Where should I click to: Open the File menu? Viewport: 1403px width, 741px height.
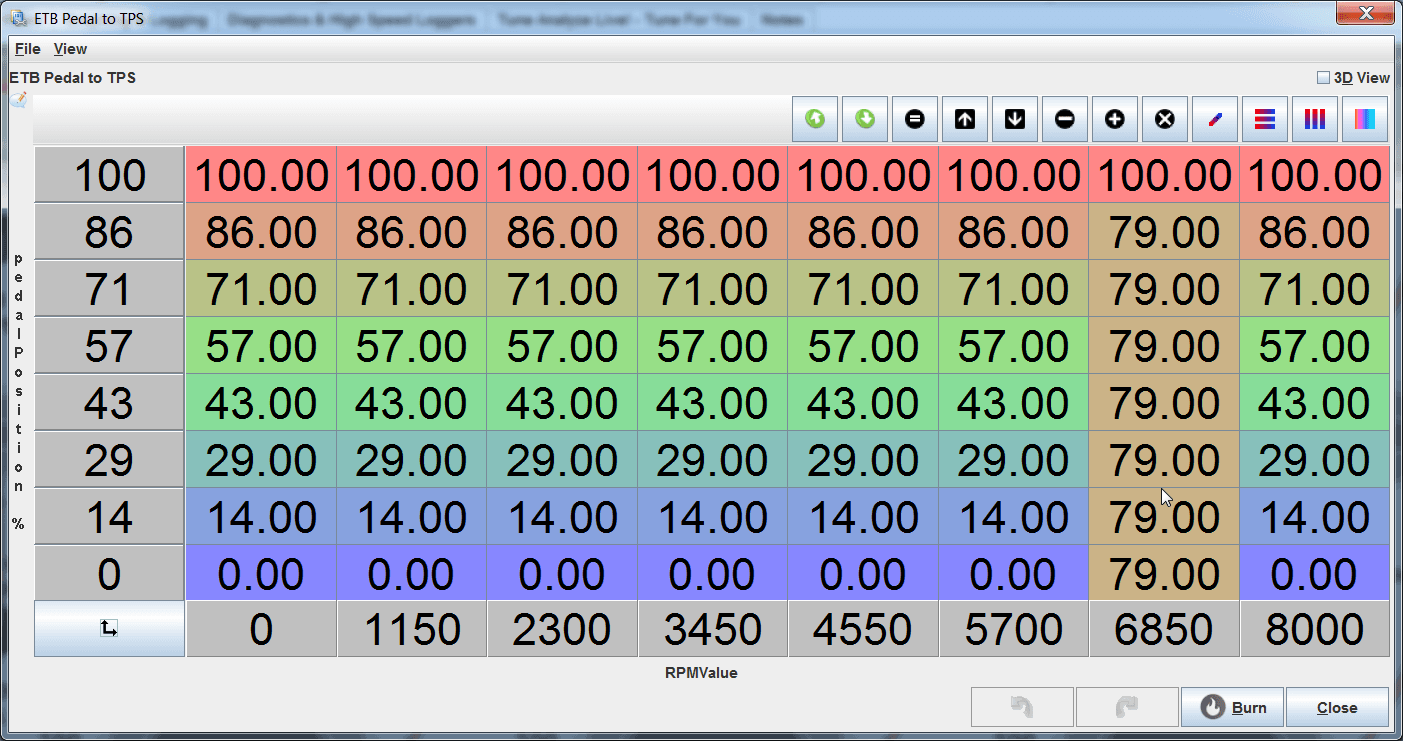28,48
